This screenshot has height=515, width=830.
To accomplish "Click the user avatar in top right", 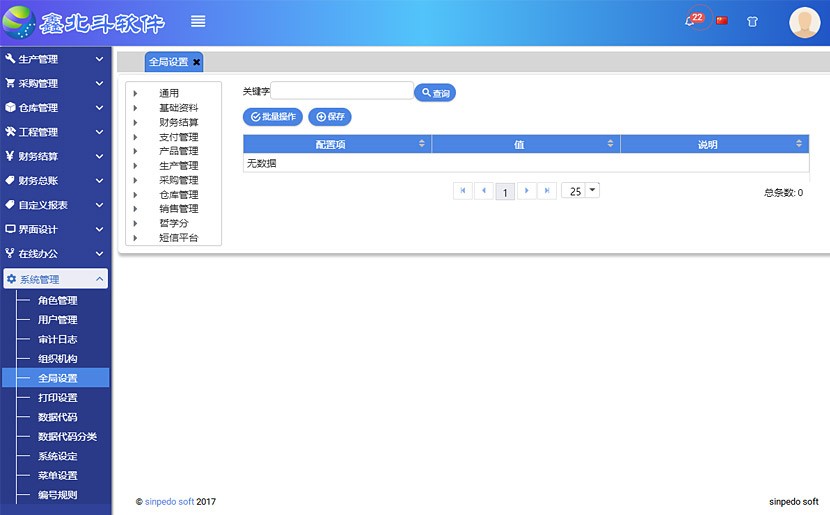I will (x=804, y=22).
